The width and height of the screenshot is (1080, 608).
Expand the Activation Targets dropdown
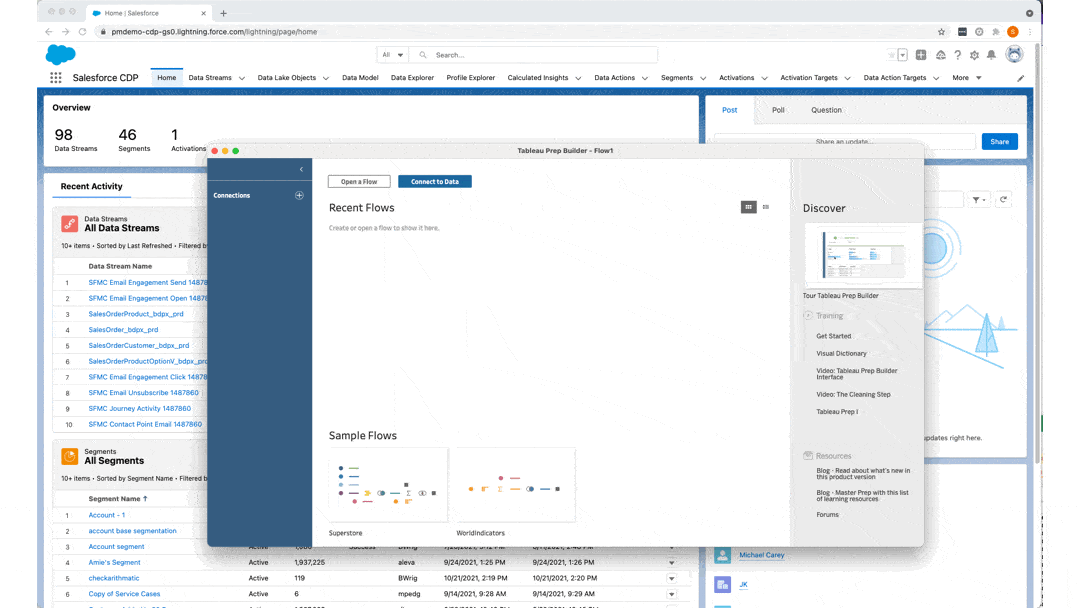[x=847, y=78]
